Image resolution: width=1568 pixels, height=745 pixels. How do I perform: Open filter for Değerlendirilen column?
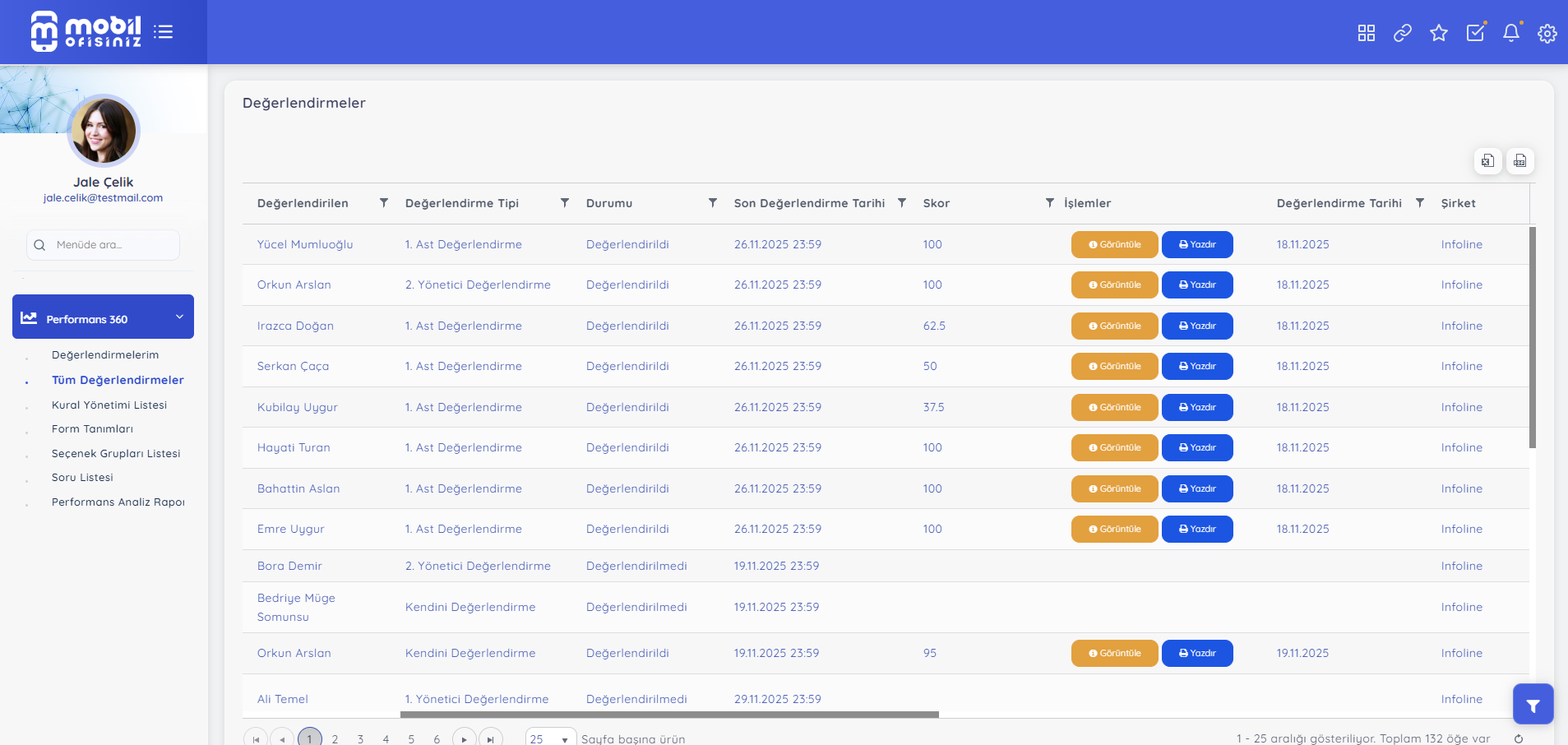(383, 203)
